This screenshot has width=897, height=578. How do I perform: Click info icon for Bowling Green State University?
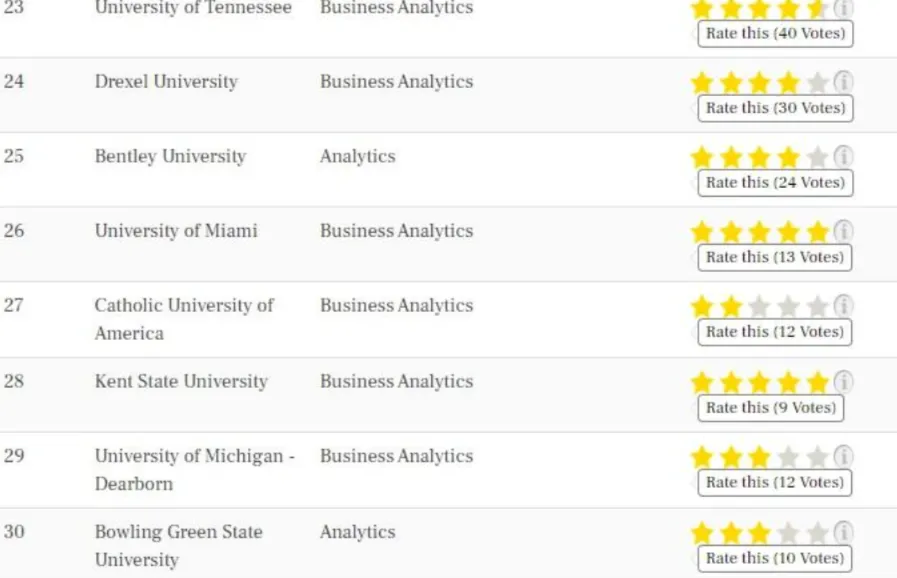point(844,532)
